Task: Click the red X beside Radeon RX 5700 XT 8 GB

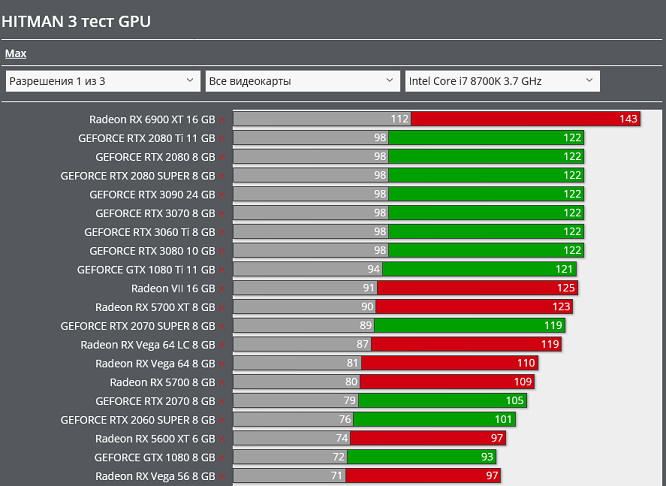Action: [222, 308]
